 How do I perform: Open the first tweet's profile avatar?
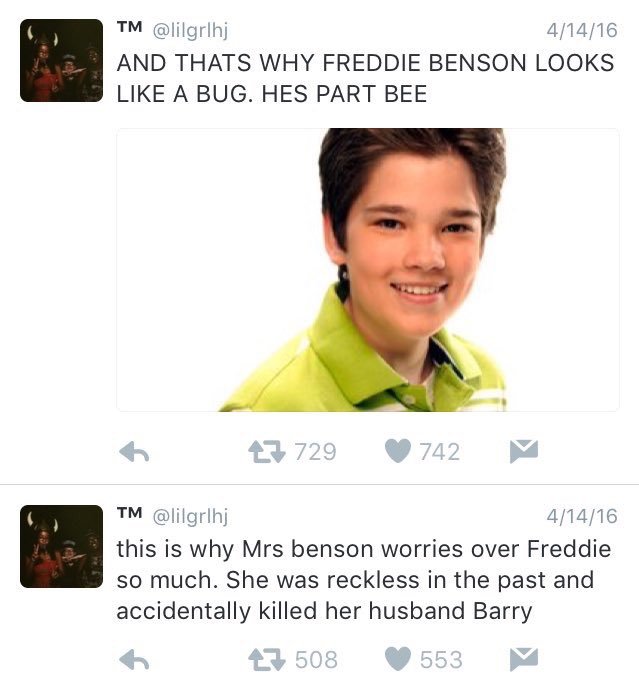click(x=62, y=60)
